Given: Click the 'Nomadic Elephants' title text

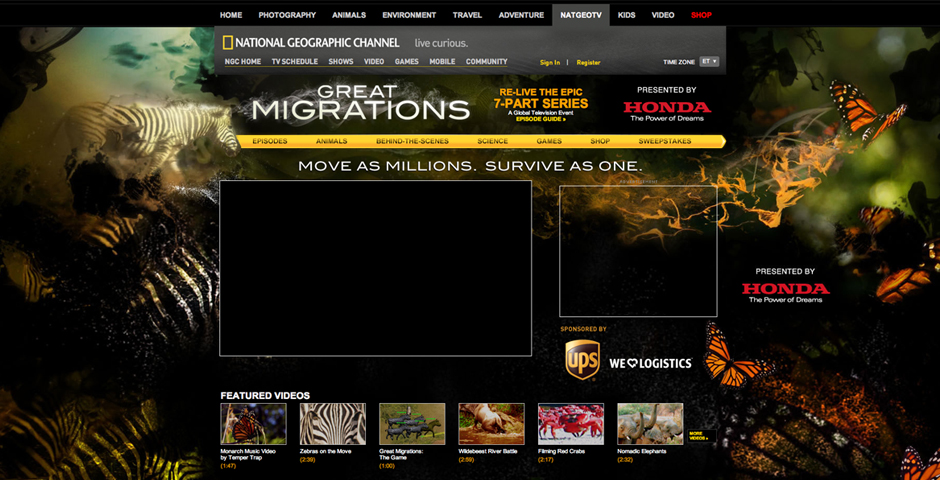Looking at the screenshot, I should coord(641,451).
